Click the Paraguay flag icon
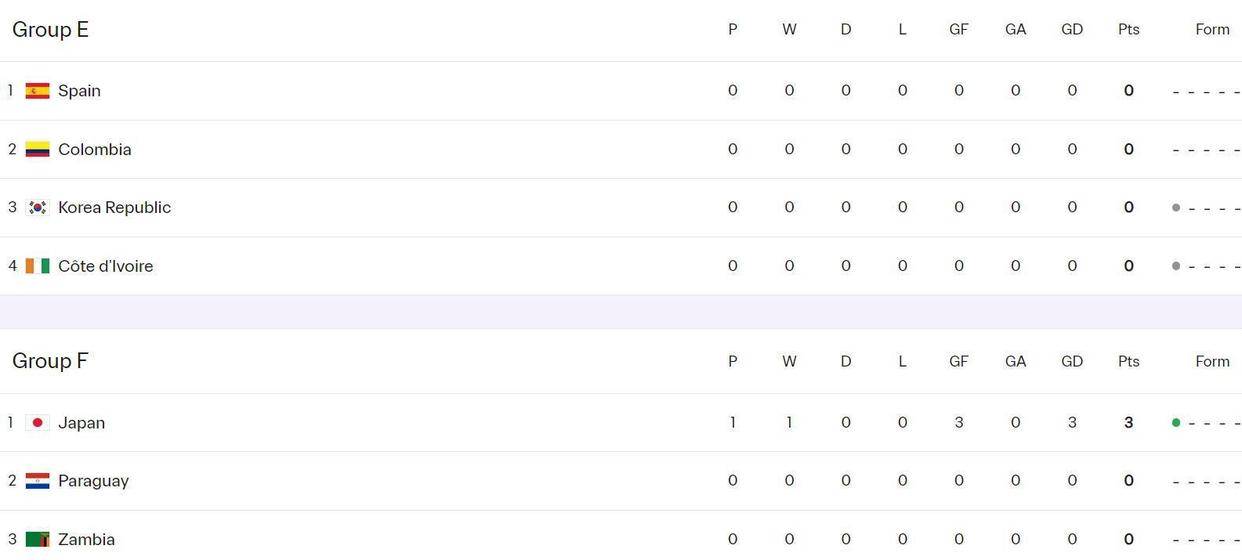This screenshot has width=1242, height=560. pyautogui.click(x=37, y=481)
